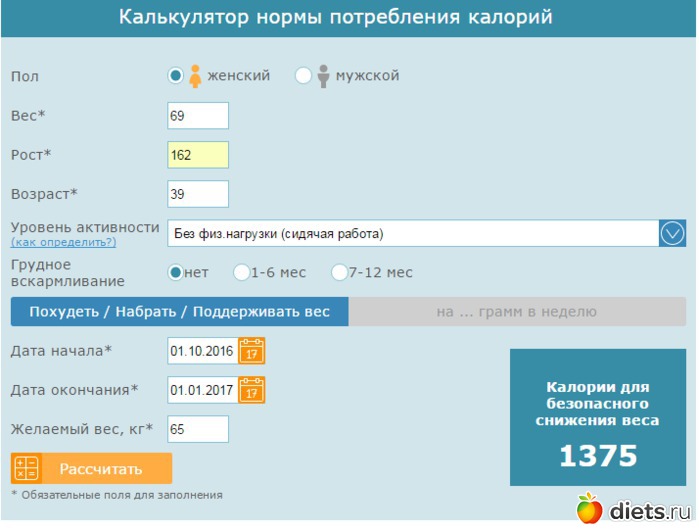The height and width of the screenshot is (532, 699).
Task: Open the start date calendar picker icon
Action: [x=253, y=351]
